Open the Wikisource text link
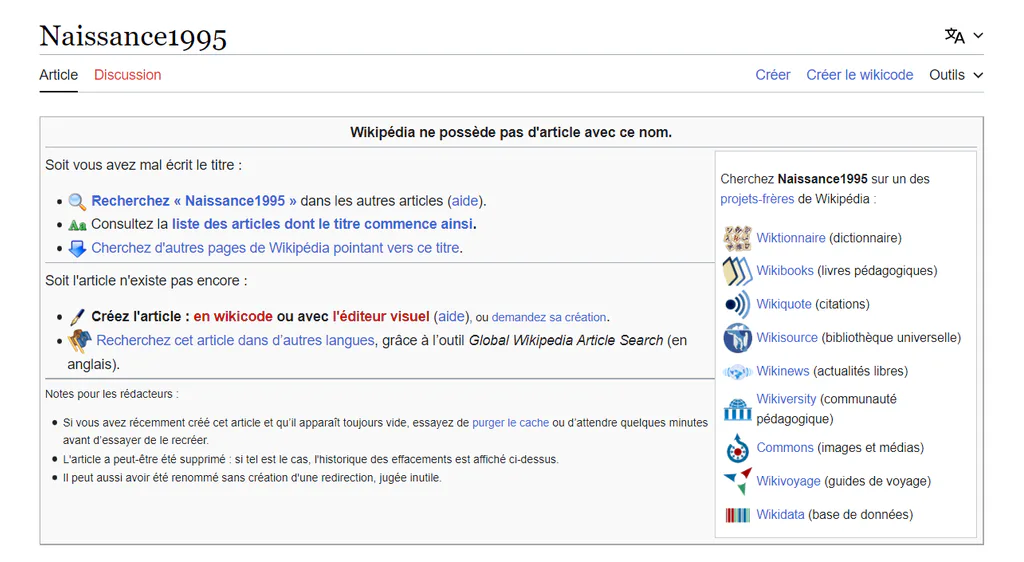The width and height of the screenshot is (1024, 562). 787,338
